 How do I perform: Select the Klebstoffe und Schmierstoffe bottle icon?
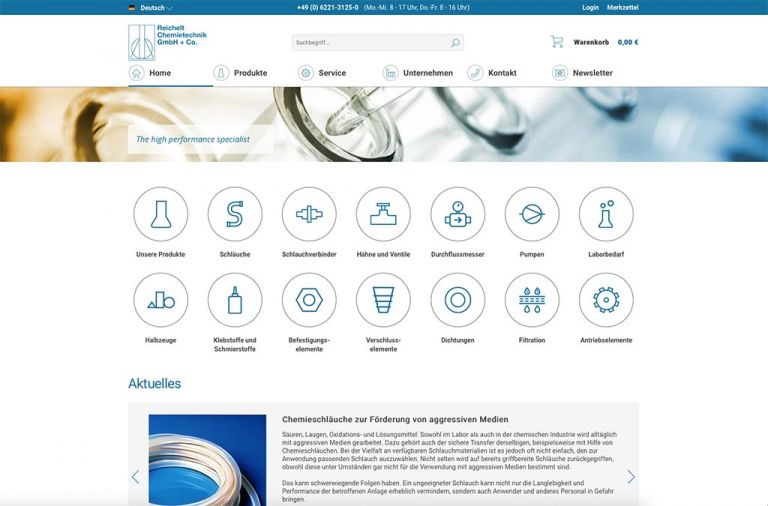click(235, 300)
